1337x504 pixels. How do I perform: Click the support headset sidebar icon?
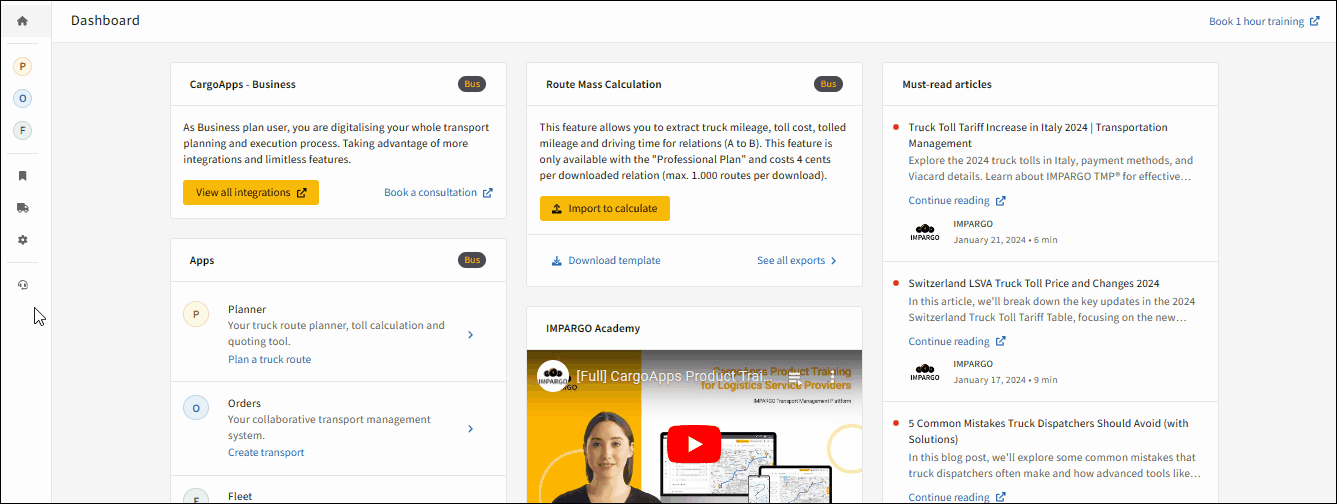tap(22, 285)
